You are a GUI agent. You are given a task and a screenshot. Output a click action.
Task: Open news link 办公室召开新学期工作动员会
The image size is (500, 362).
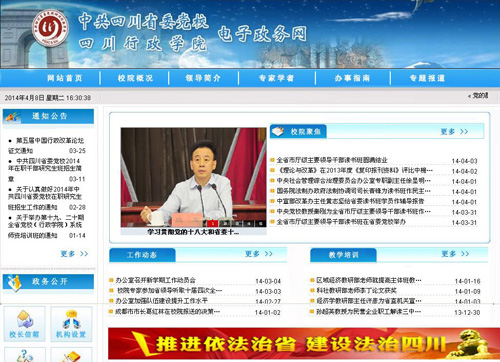[x=155, y=281]
